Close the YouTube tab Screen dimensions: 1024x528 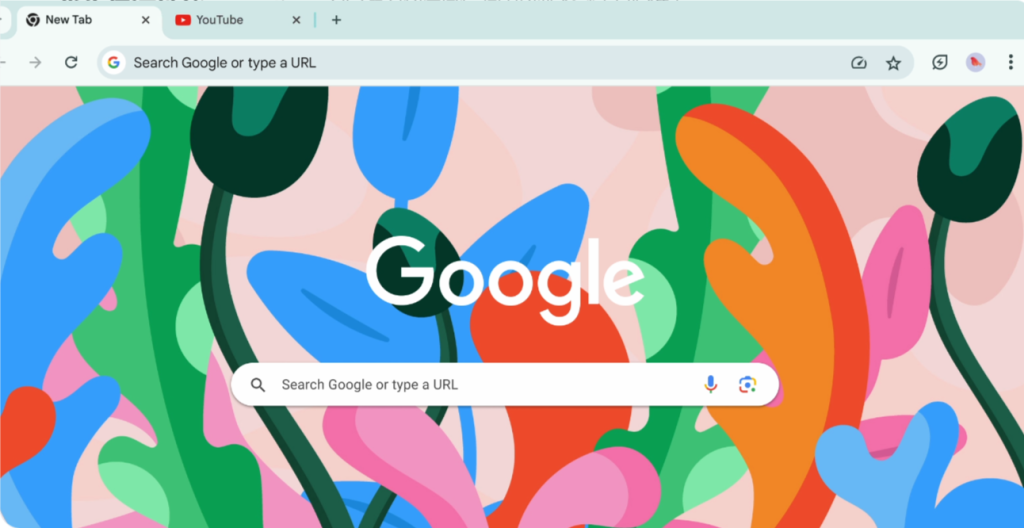coord(296,20)
